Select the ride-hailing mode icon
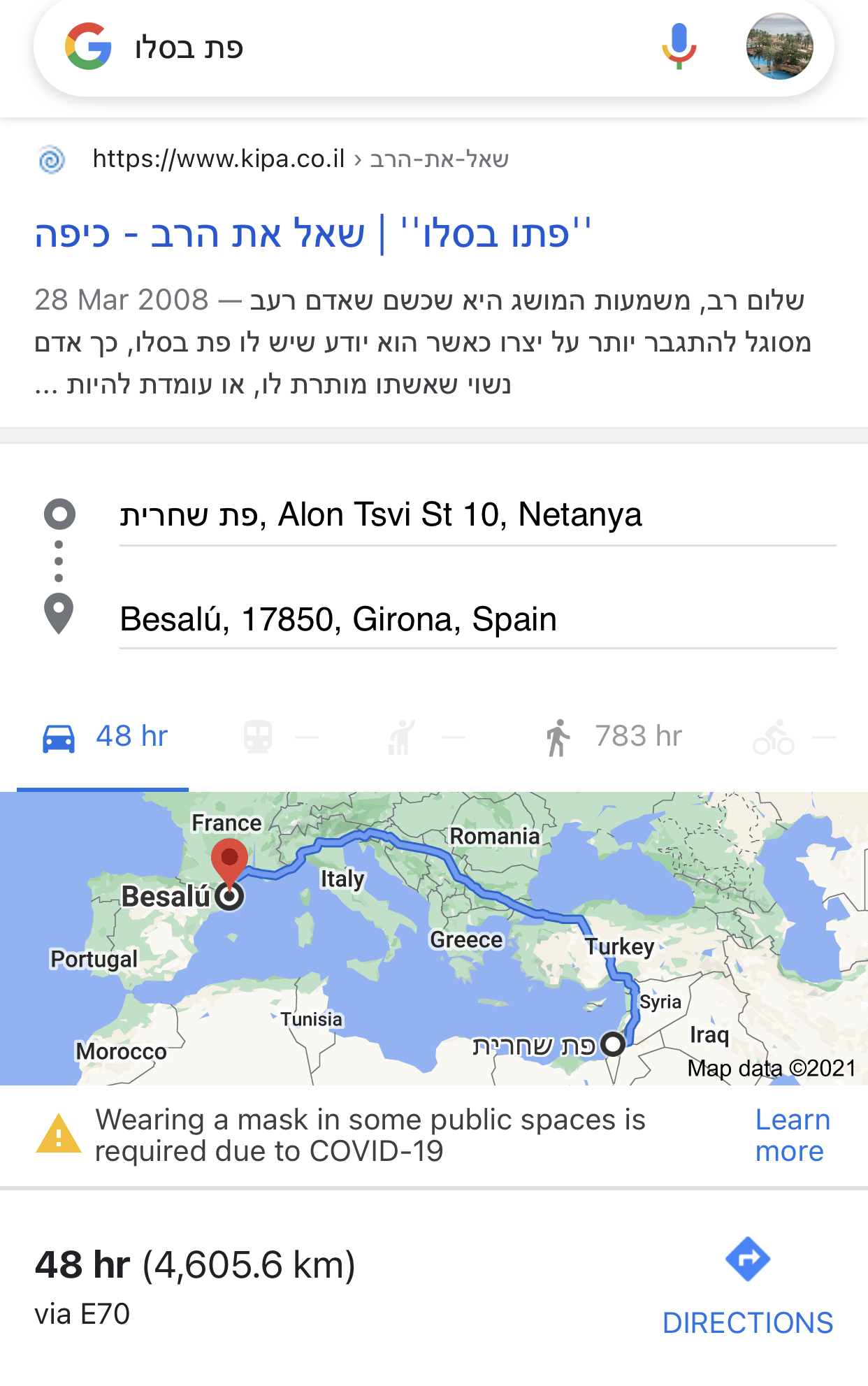 pos(401,737)
